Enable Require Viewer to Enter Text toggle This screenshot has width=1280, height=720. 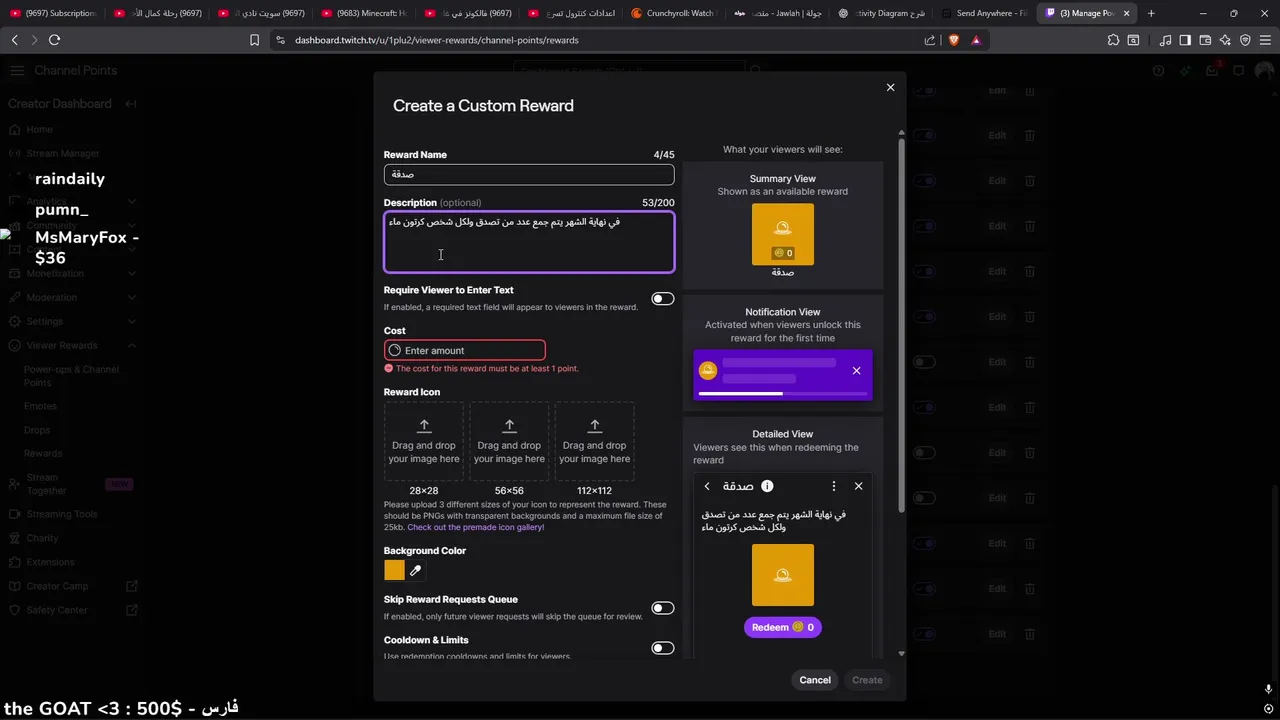tap(662, 298)
